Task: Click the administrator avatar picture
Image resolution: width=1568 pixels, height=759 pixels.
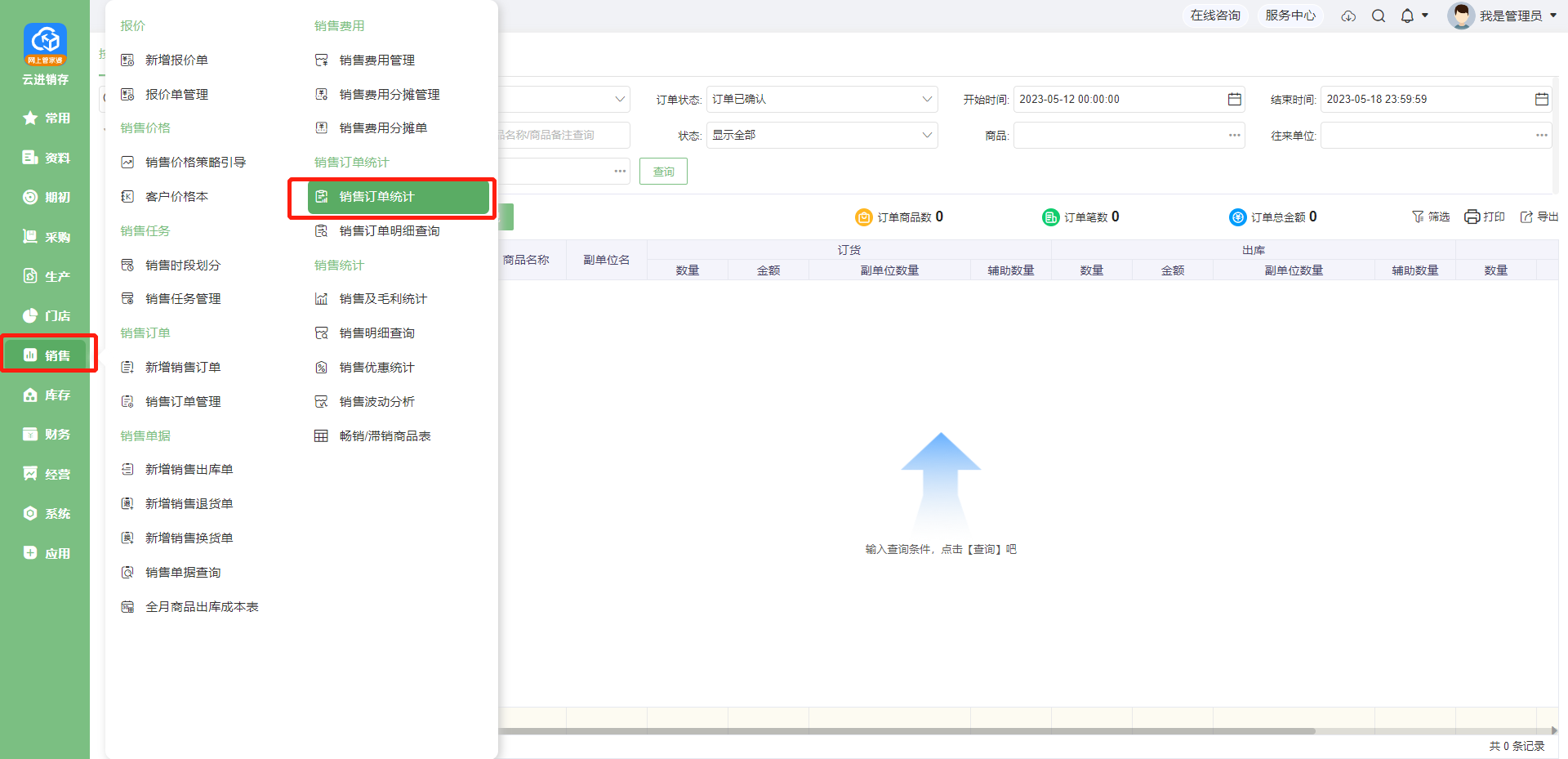Action: click(1460, 16)
